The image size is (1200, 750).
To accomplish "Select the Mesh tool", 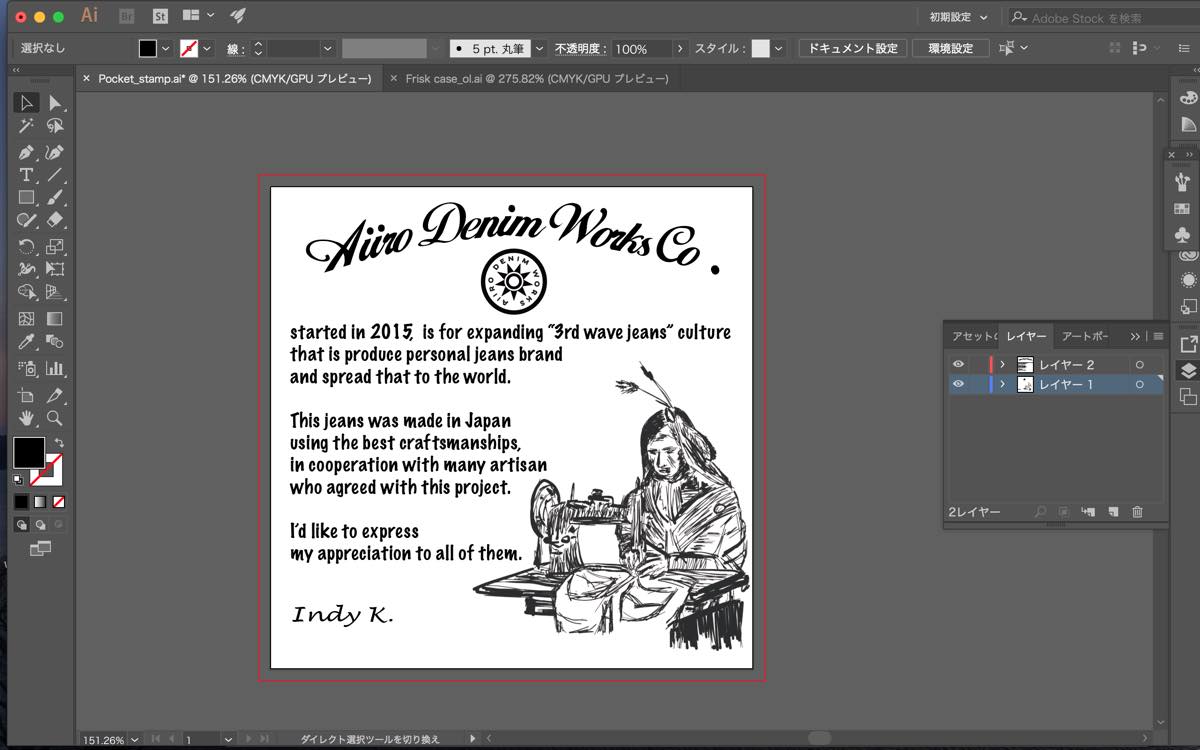I will click(x=26, y=320).
